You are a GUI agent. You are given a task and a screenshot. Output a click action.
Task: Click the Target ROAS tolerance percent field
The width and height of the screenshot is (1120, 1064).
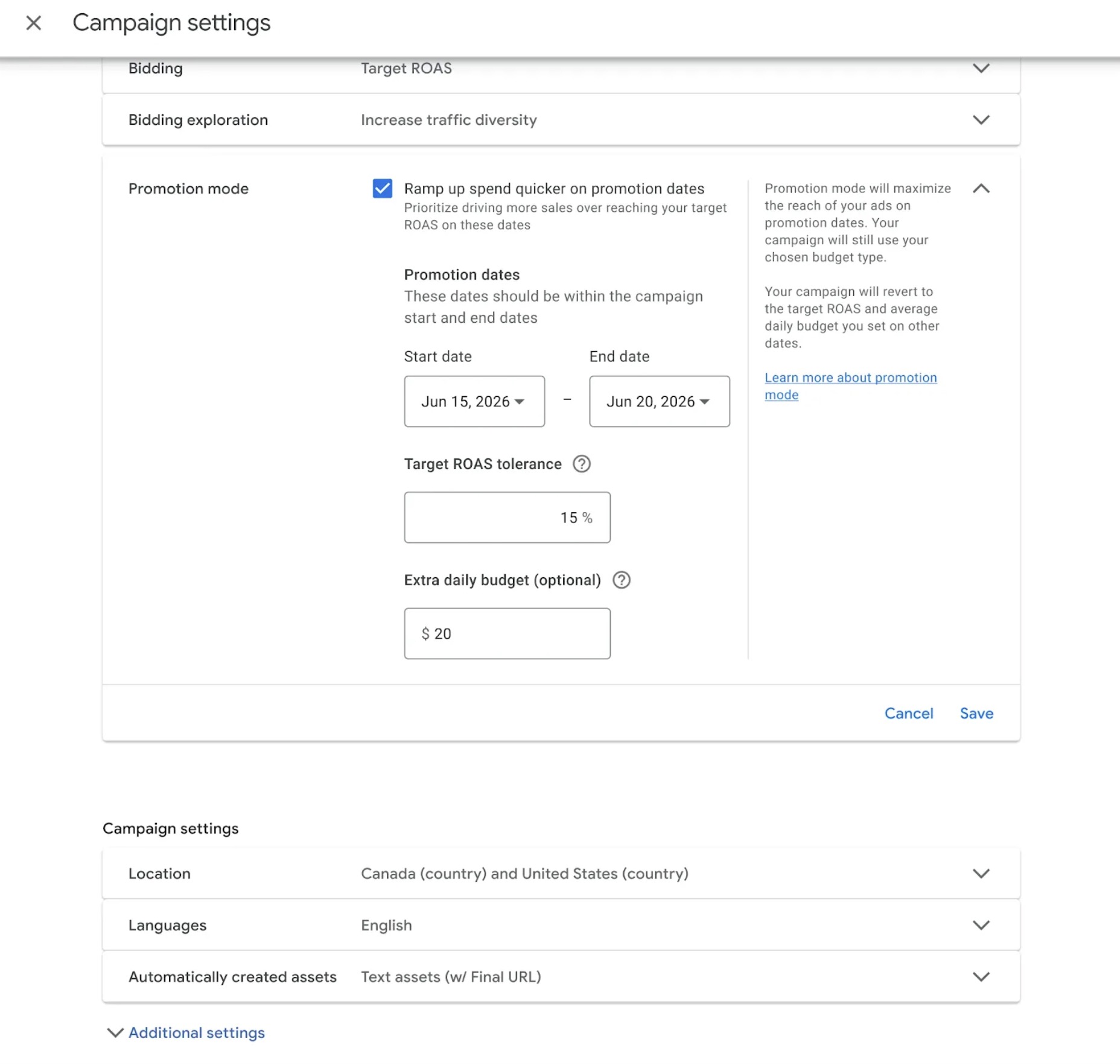pyautogui.click(x=507, y=518)
